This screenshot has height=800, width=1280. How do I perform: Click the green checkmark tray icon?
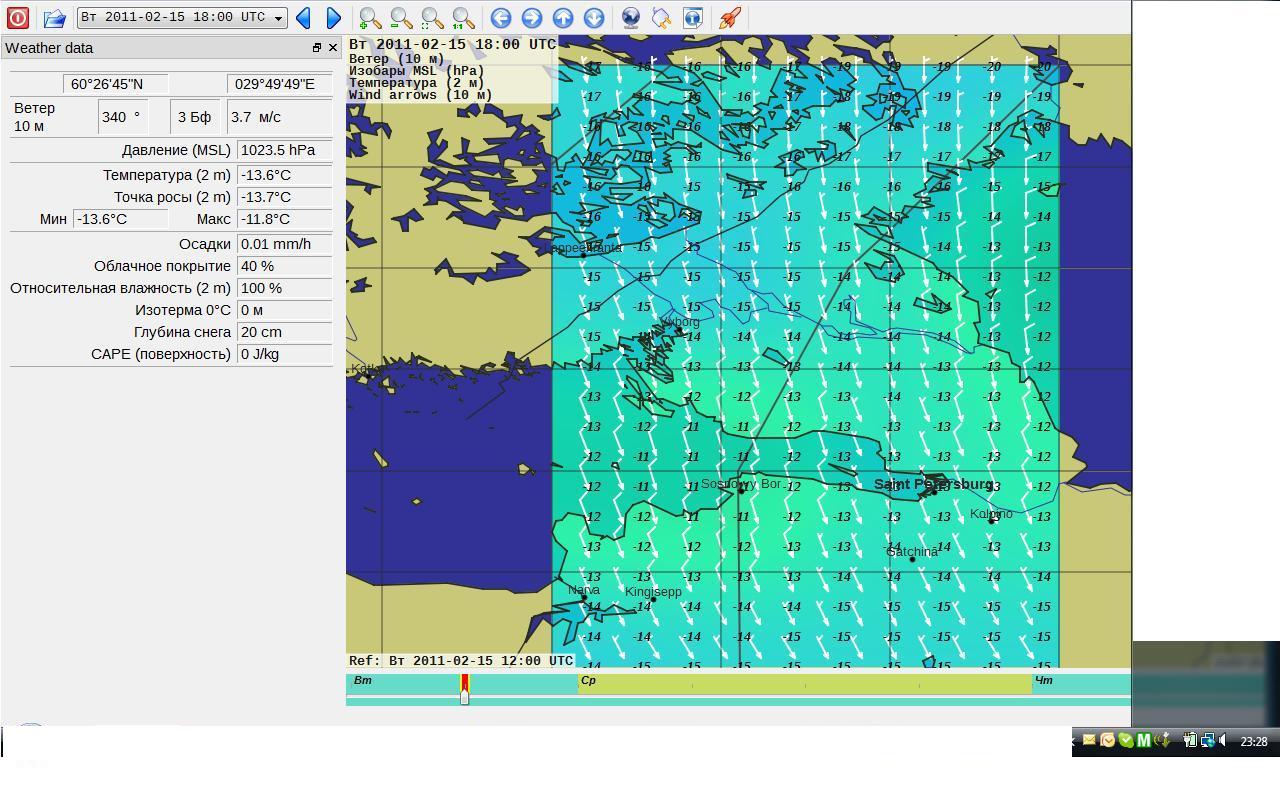pyautogui.click(x=1126, y=741)
